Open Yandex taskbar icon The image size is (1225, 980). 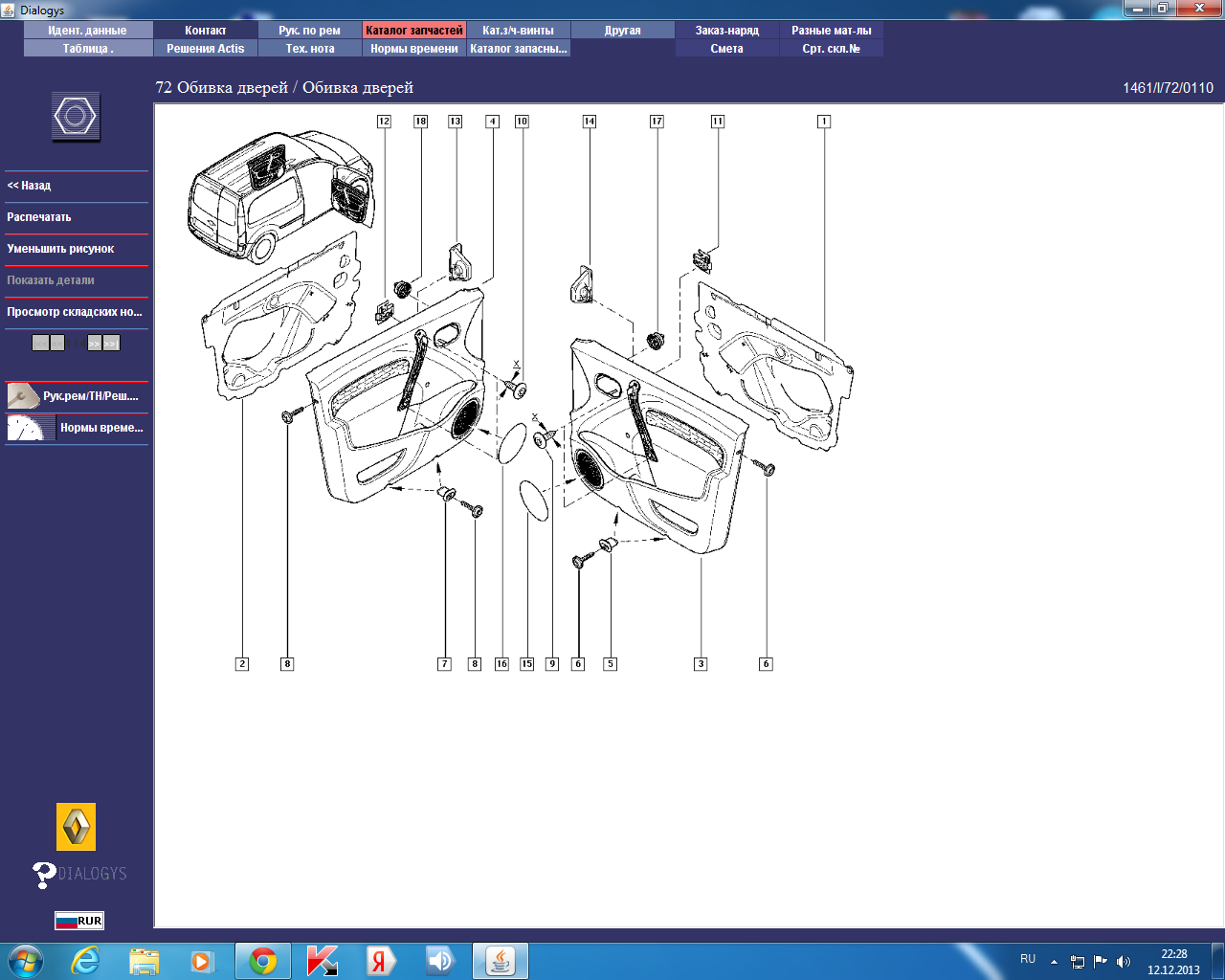[380, 961]
